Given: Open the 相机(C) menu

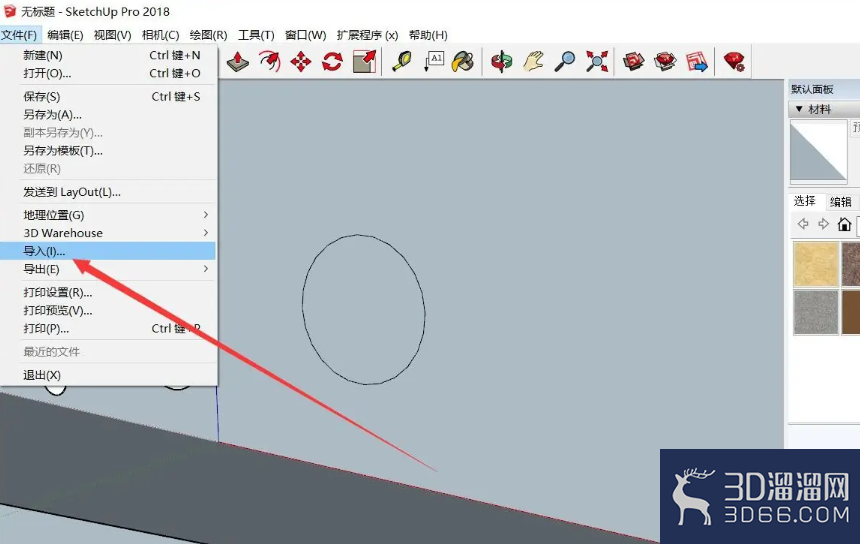Looking at the screenshot, I should pyautogui.click(x=160, y=35).
